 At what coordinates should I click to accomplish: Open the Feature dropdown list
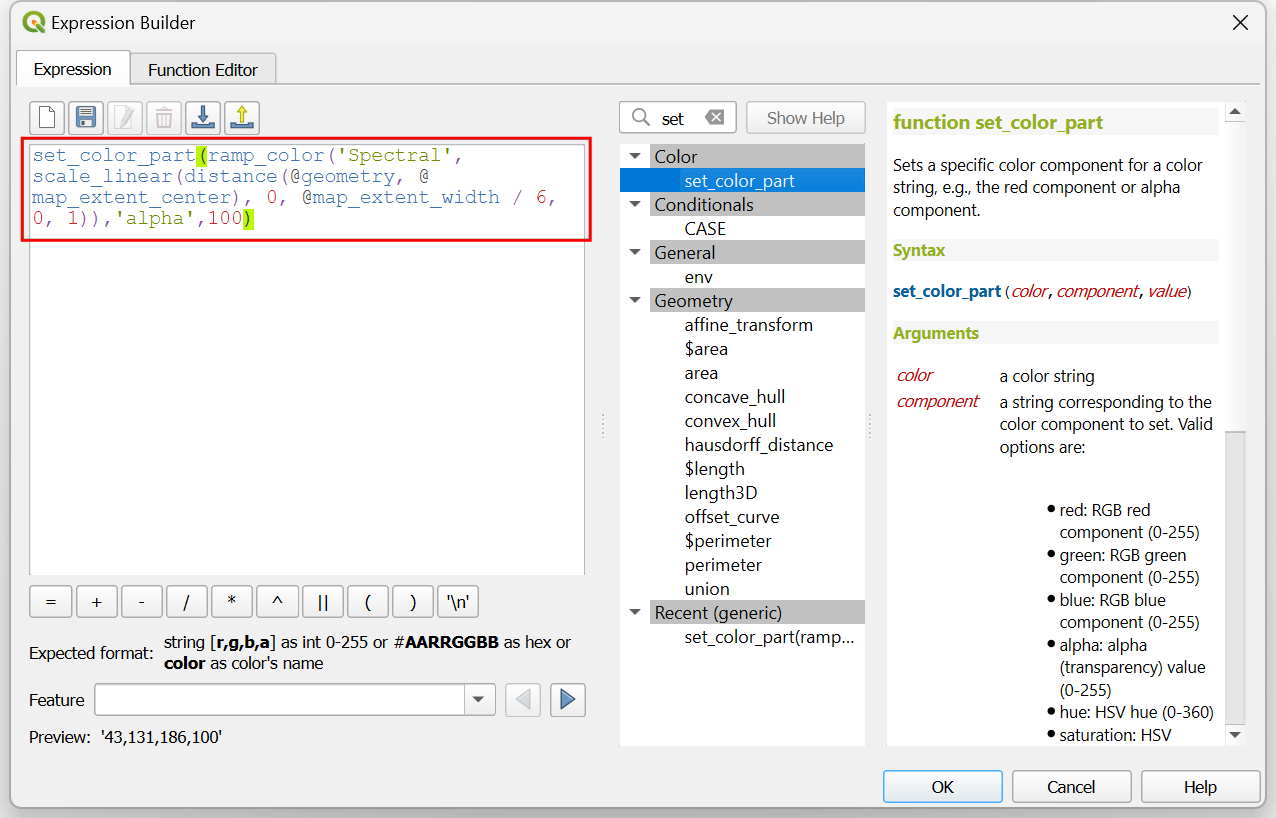point(479,700)
